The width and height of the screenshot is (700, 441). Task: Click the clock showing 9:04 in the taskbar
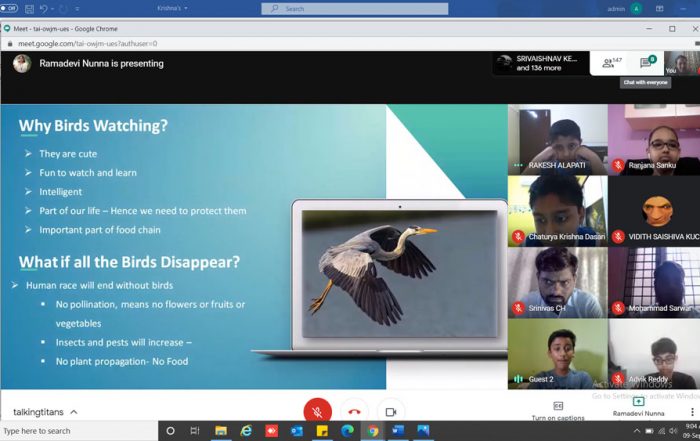691,430
